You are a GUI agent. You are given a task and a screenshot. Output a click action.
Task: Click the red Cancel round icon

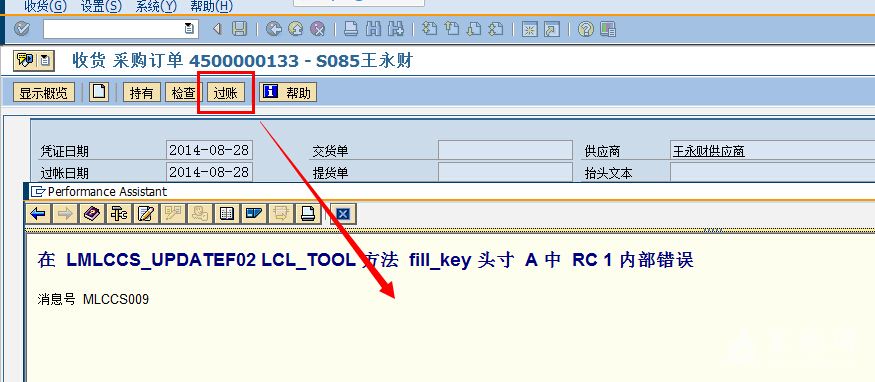(318, 29)
